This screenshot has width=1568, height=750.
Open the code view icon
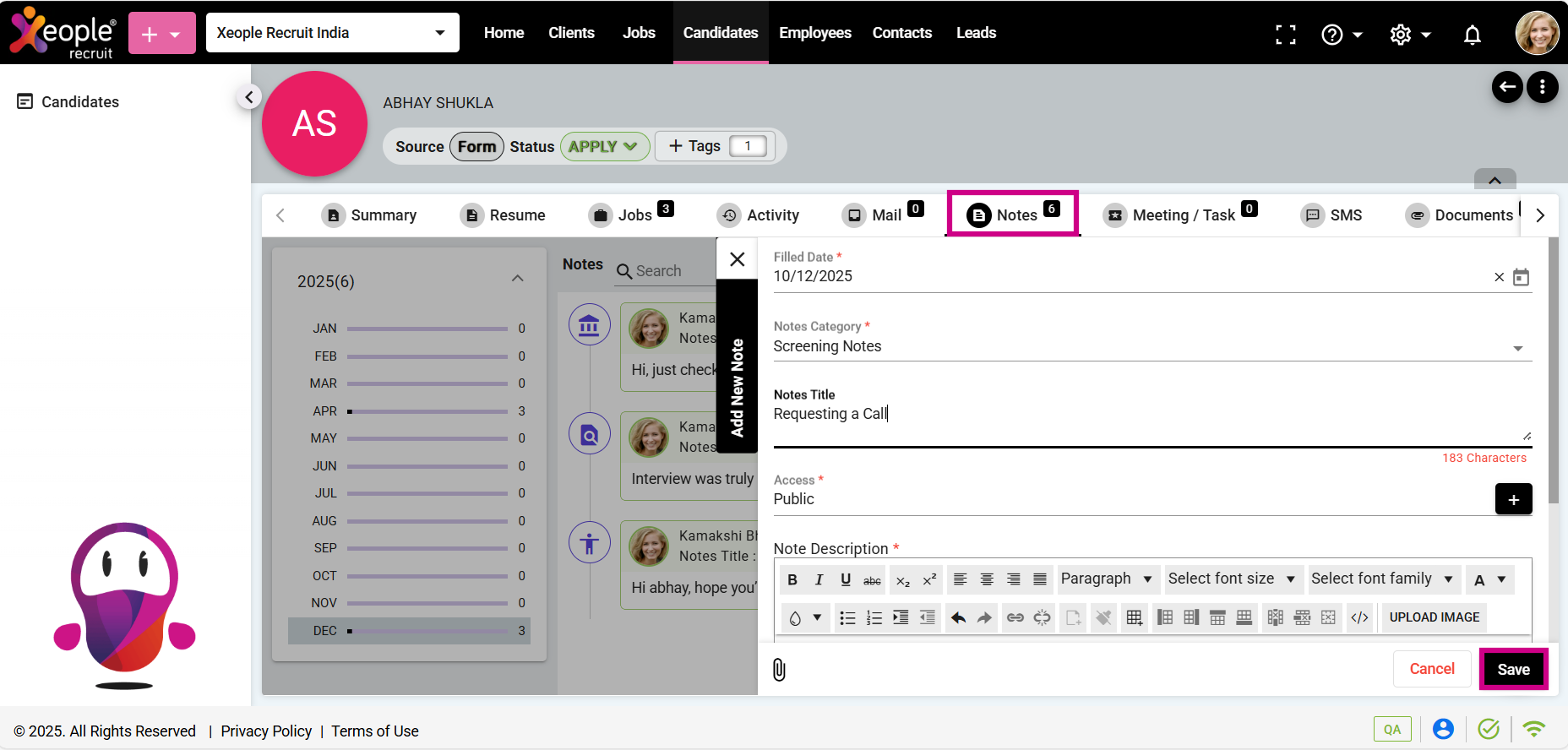(x=1359, y=618)
